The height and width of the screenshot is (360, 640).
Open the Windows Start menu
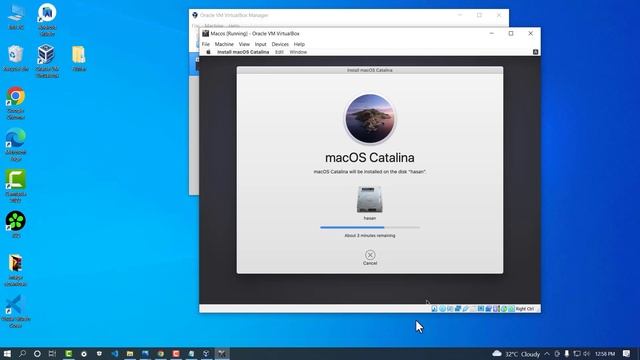[x=7, y=353]
